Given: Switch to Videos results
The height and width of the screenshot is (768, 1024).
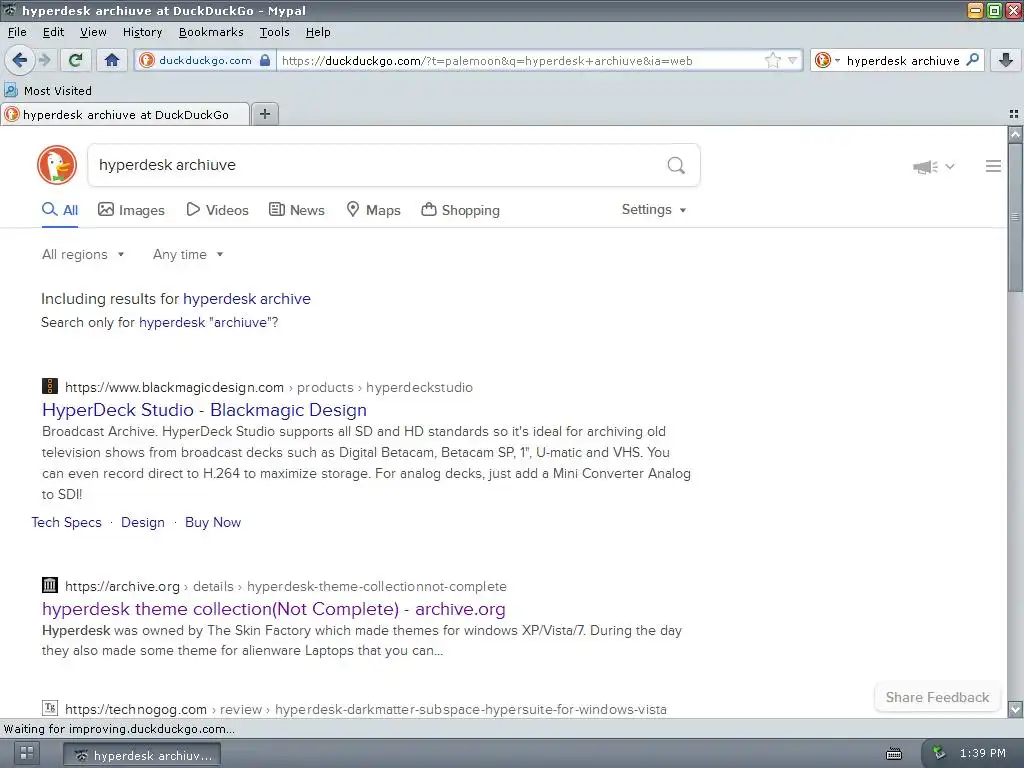Looking at the screenshot, I should click(217, 210).
